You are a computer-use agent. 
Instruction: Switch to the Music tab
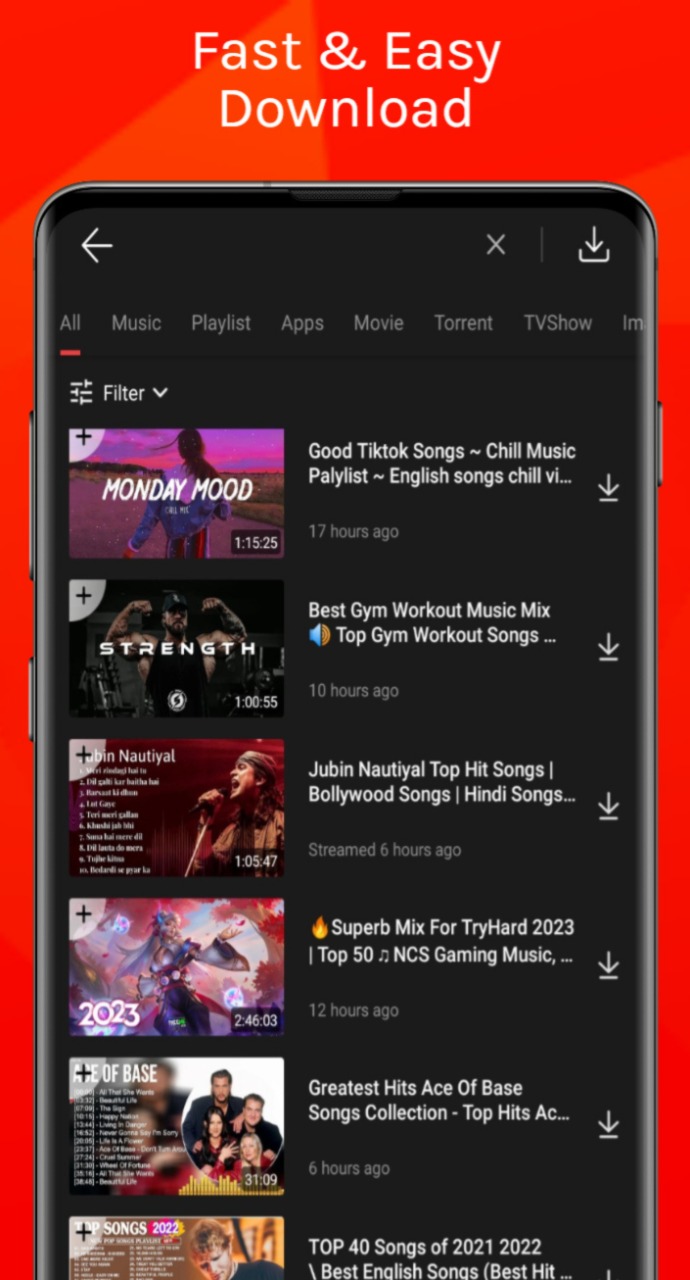pyautogui.click(x=136, y=323)
